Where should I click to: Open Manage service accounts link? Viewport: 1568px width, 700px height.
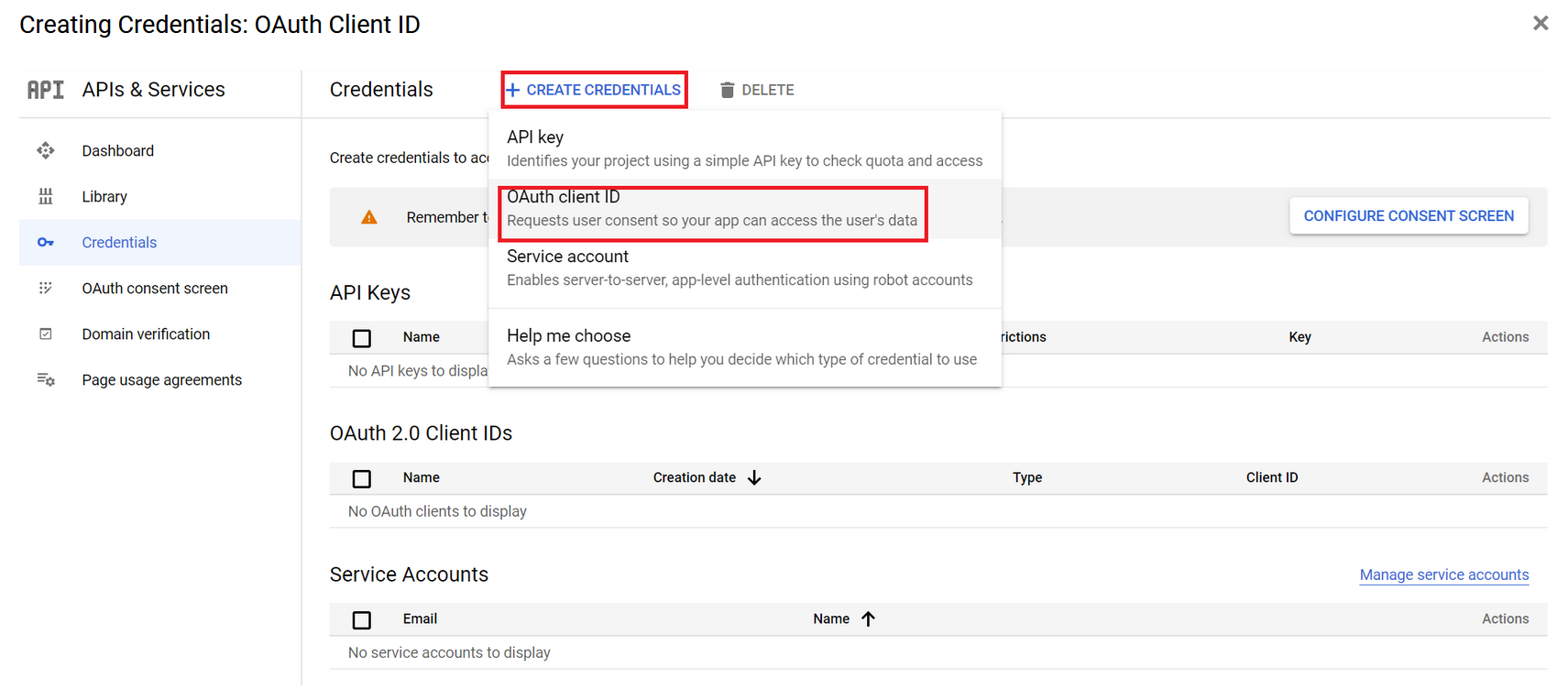pos(1444,574)
